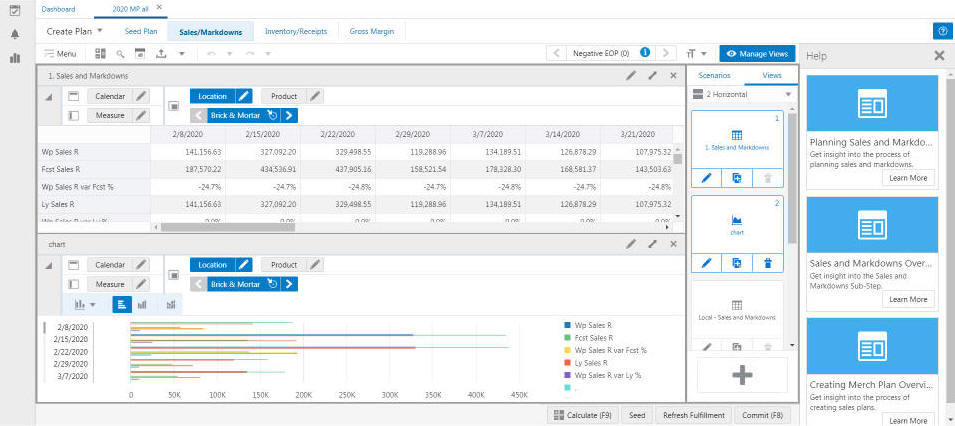Viewport: 955px width, 426px height.
Task: Switch to the Scenarios tab
Action: click(x=714, y=75)
